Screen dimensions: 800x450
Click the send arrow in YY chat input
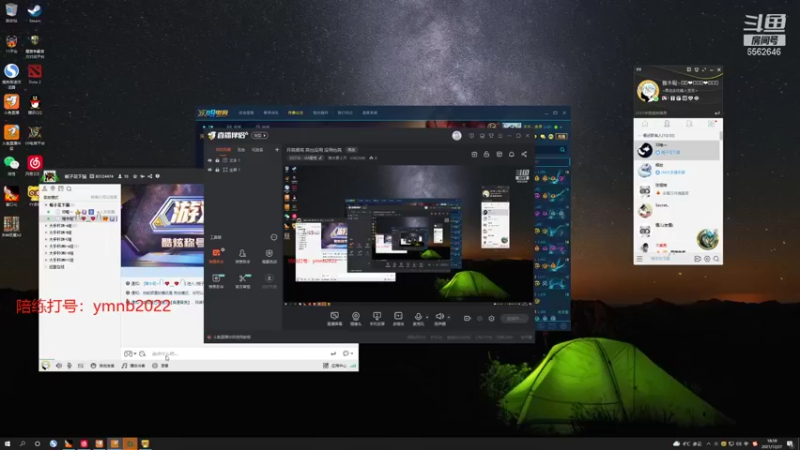coord(333,354)
